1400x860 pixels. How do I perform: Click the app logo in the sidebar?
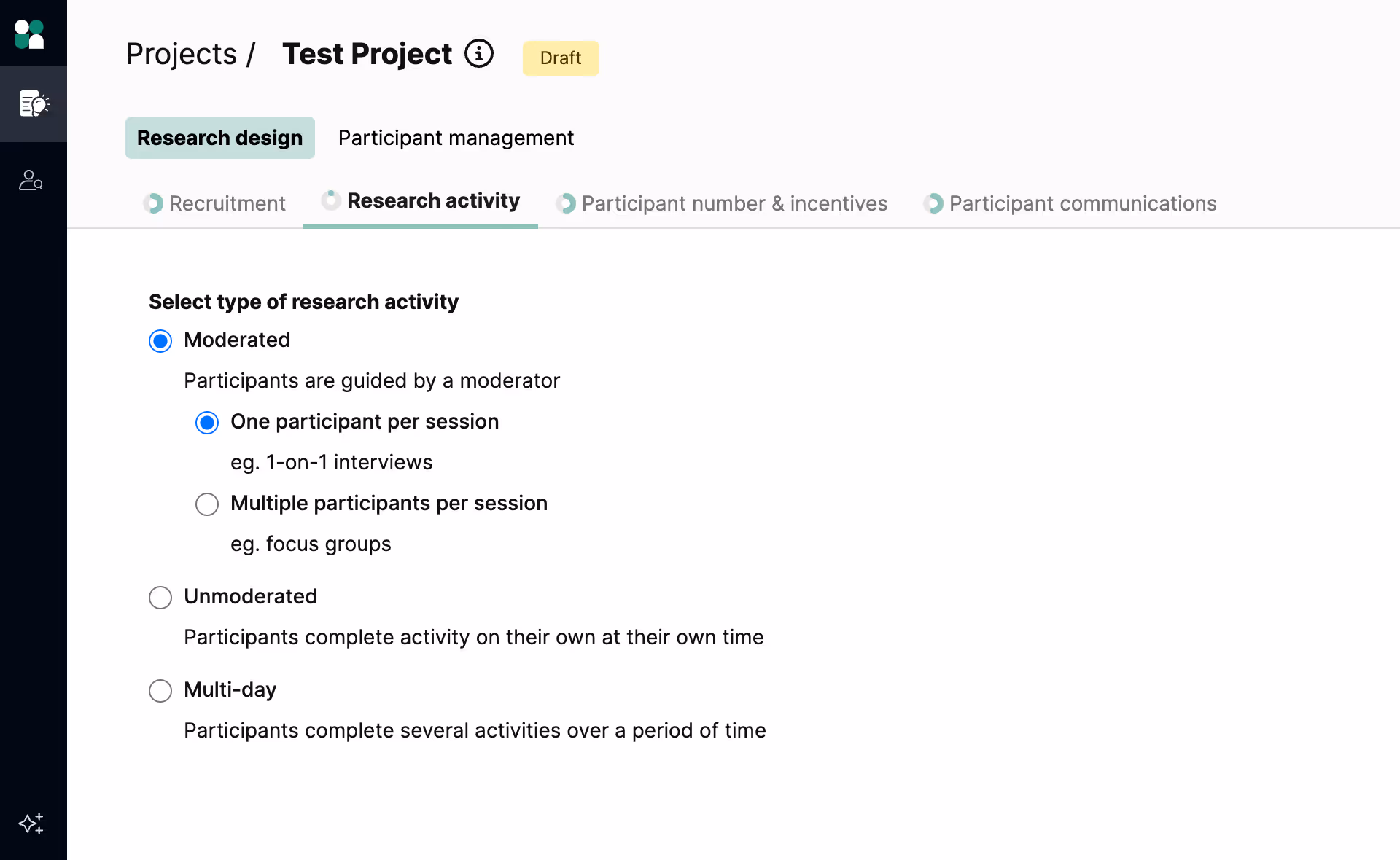(30, 34)
